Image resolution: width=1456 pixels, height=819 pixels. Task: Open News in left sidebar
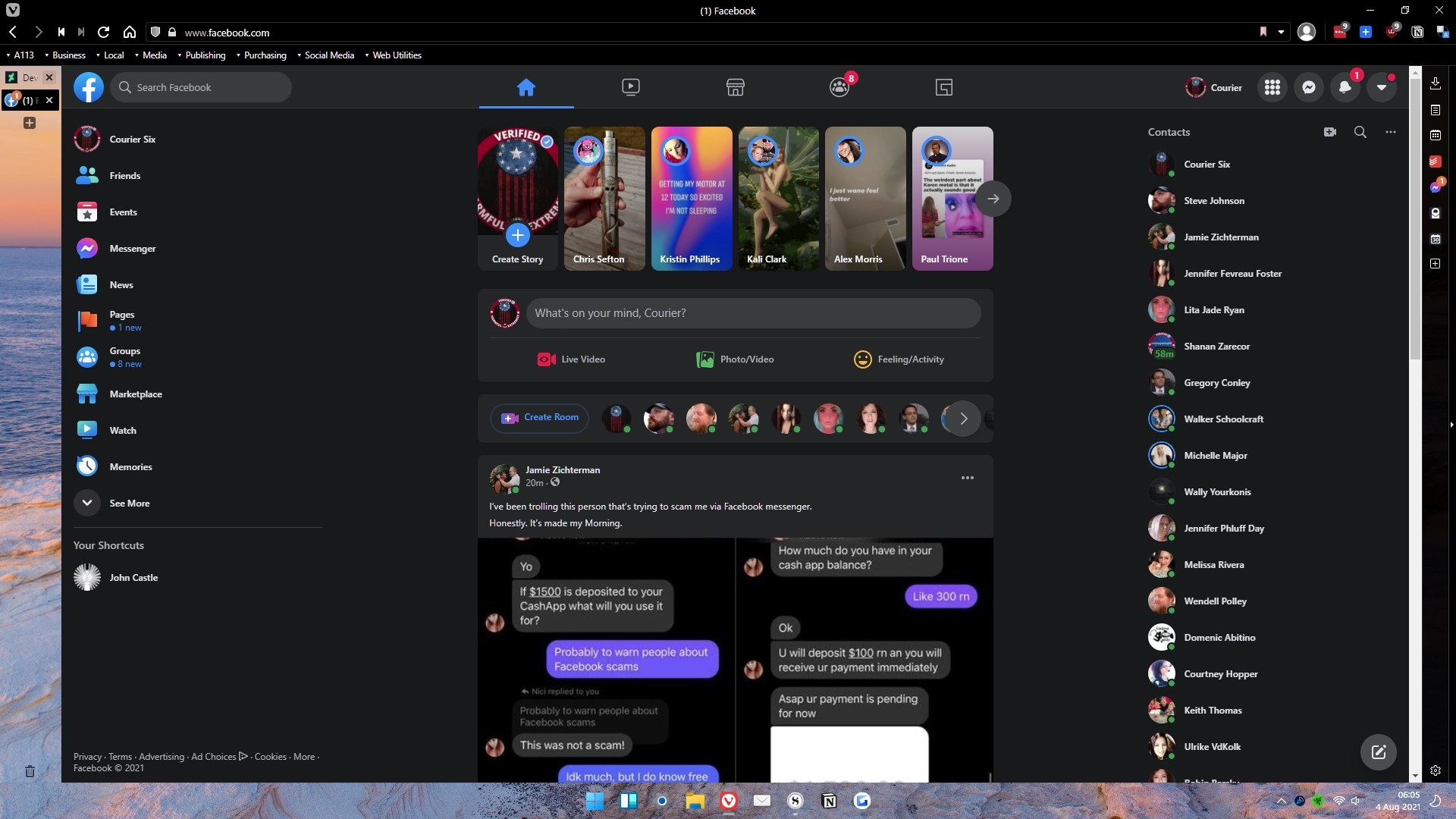[197, 285]
